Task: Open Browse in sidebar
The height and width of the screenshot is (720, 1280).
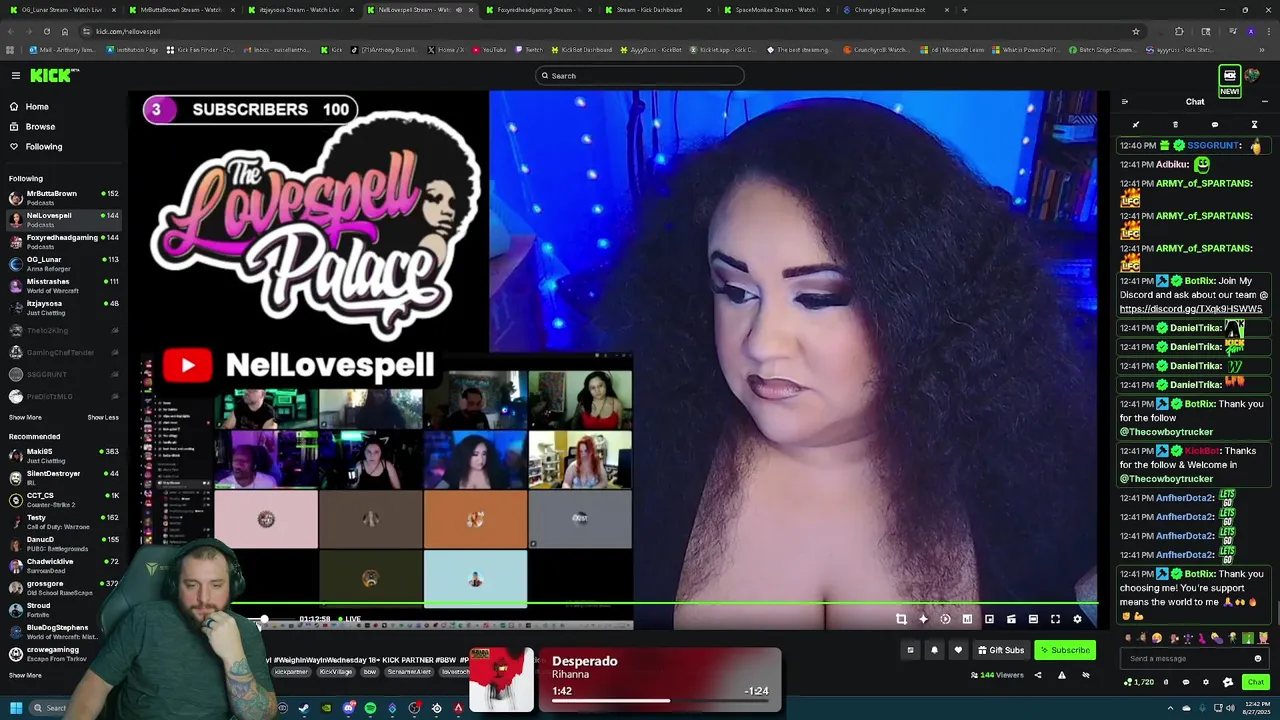Action: click(x=40, y=126)
